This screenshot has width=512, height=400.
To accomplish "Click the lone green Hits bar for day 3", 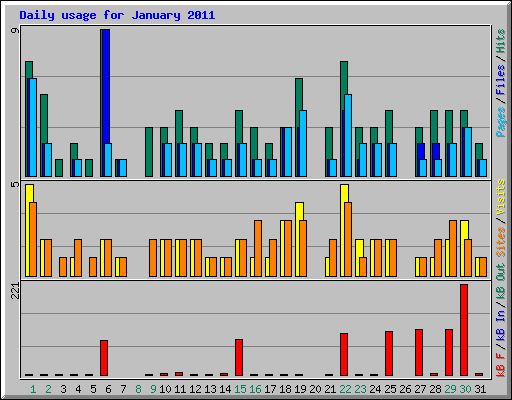I will coord(59,168).
